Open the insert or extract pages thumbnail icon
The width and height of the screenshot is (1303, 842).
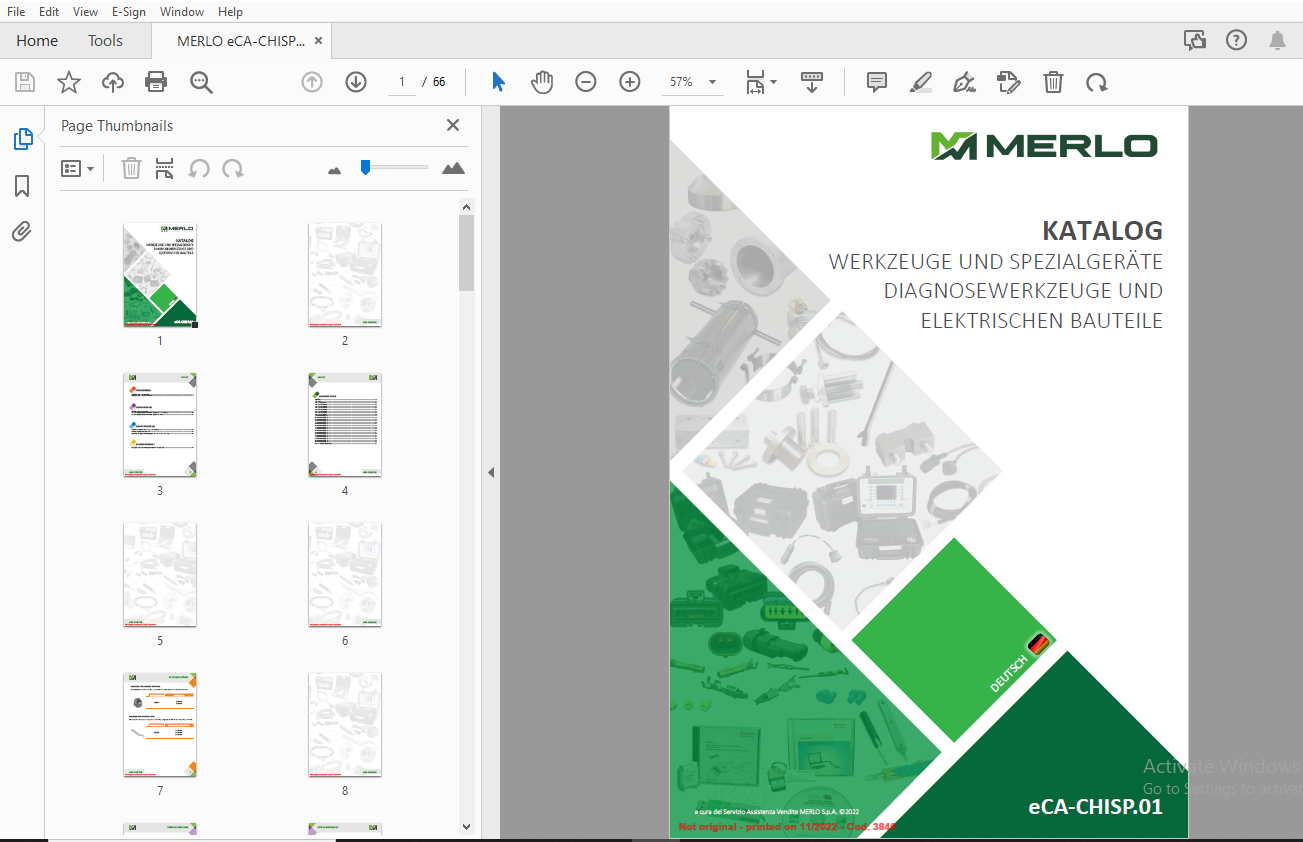[165, 168]
